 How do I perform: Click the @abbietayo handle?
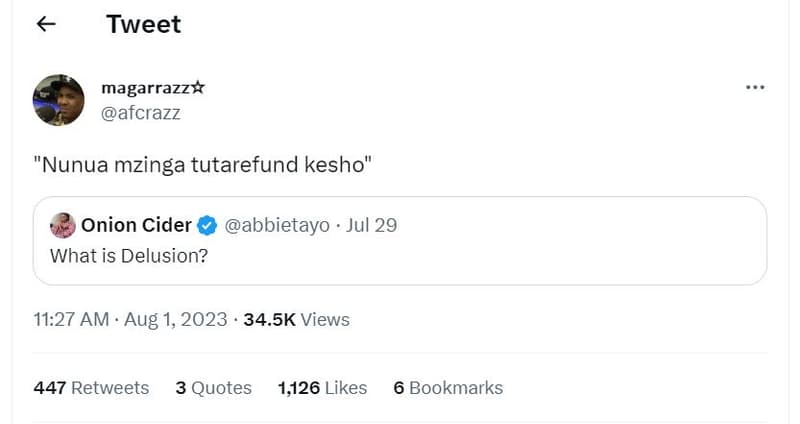pos(276,225)
